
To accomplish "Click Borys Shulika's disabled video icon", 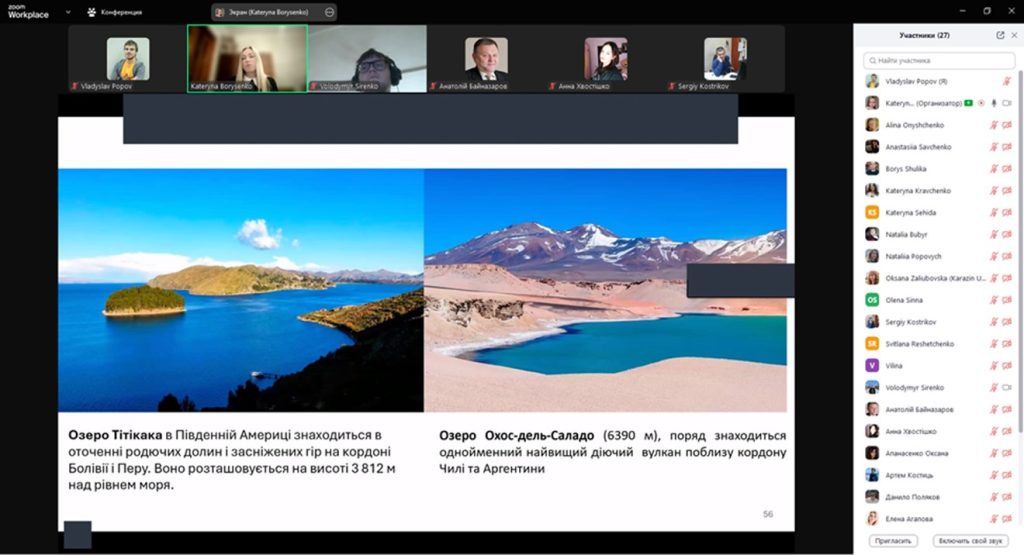I will tap(1007, 169).
